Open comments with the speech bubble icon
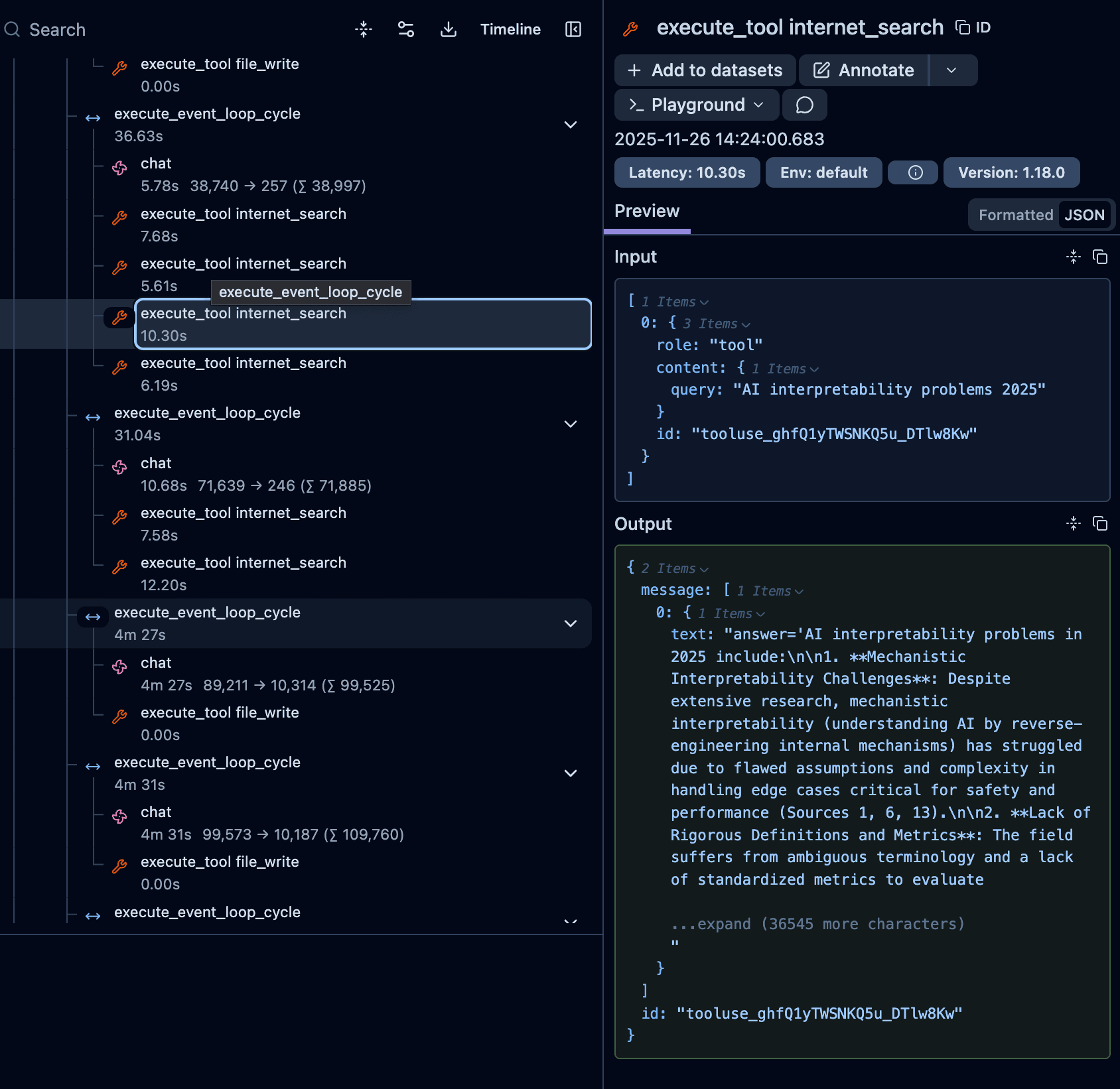 point(804,104)
